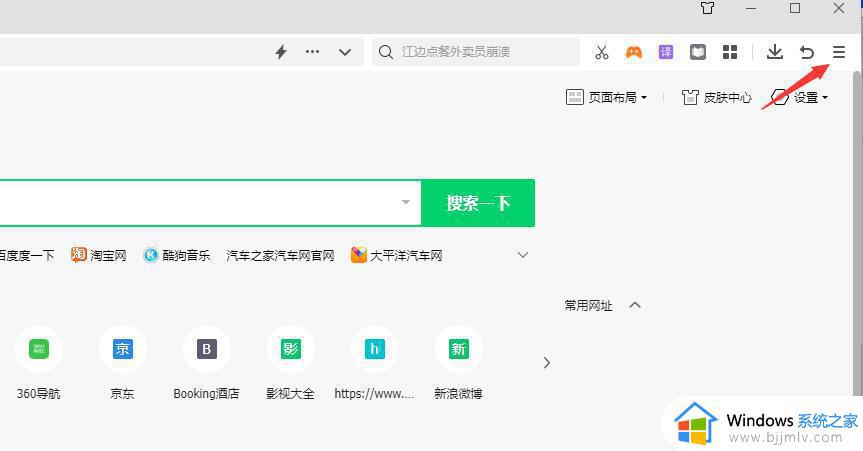
Task: Open the 影视大全 shortcut tile
Action: tap(291, 363)
